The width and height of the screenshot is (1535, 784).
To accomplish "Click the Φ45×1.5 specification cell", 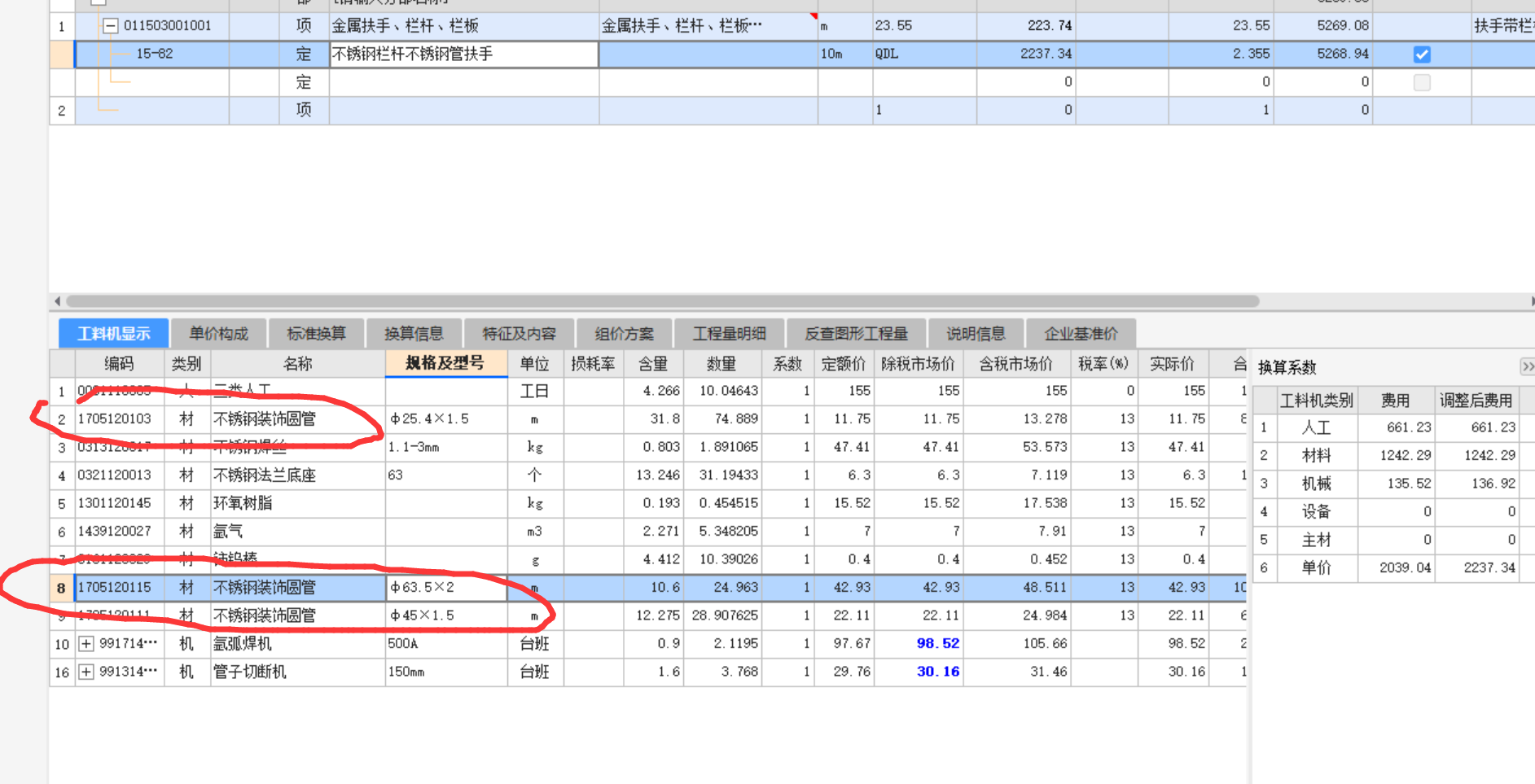I will coord(446,616).
